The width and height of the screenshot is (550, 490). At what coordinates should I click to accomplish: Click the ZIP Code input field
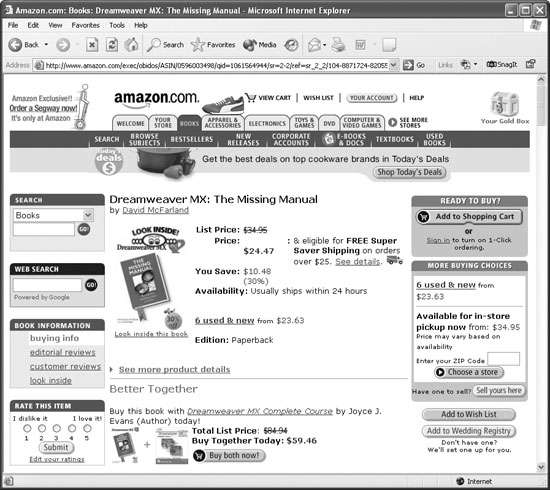tap(503, 359)
